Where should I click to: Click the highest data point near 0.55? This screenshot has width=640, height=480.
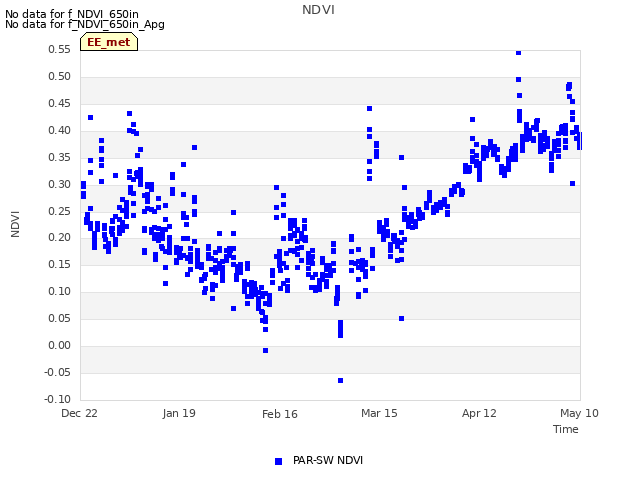[518, 52]
